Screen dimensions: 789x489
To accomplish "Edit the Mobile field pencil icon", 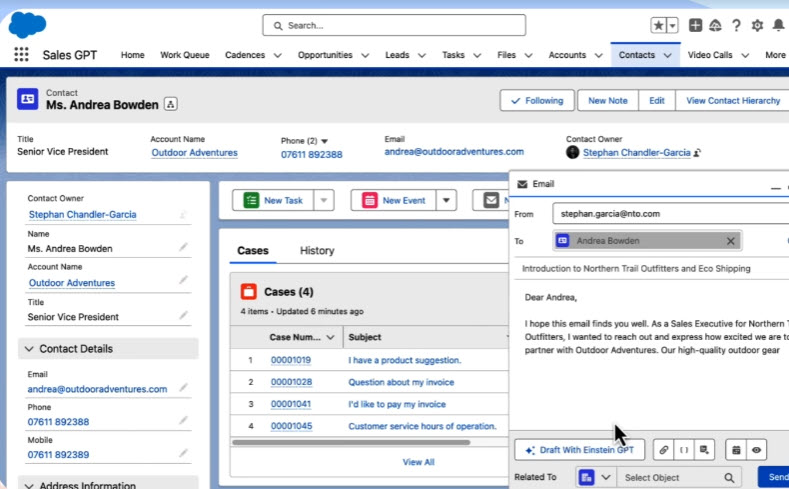I will 183,453.
